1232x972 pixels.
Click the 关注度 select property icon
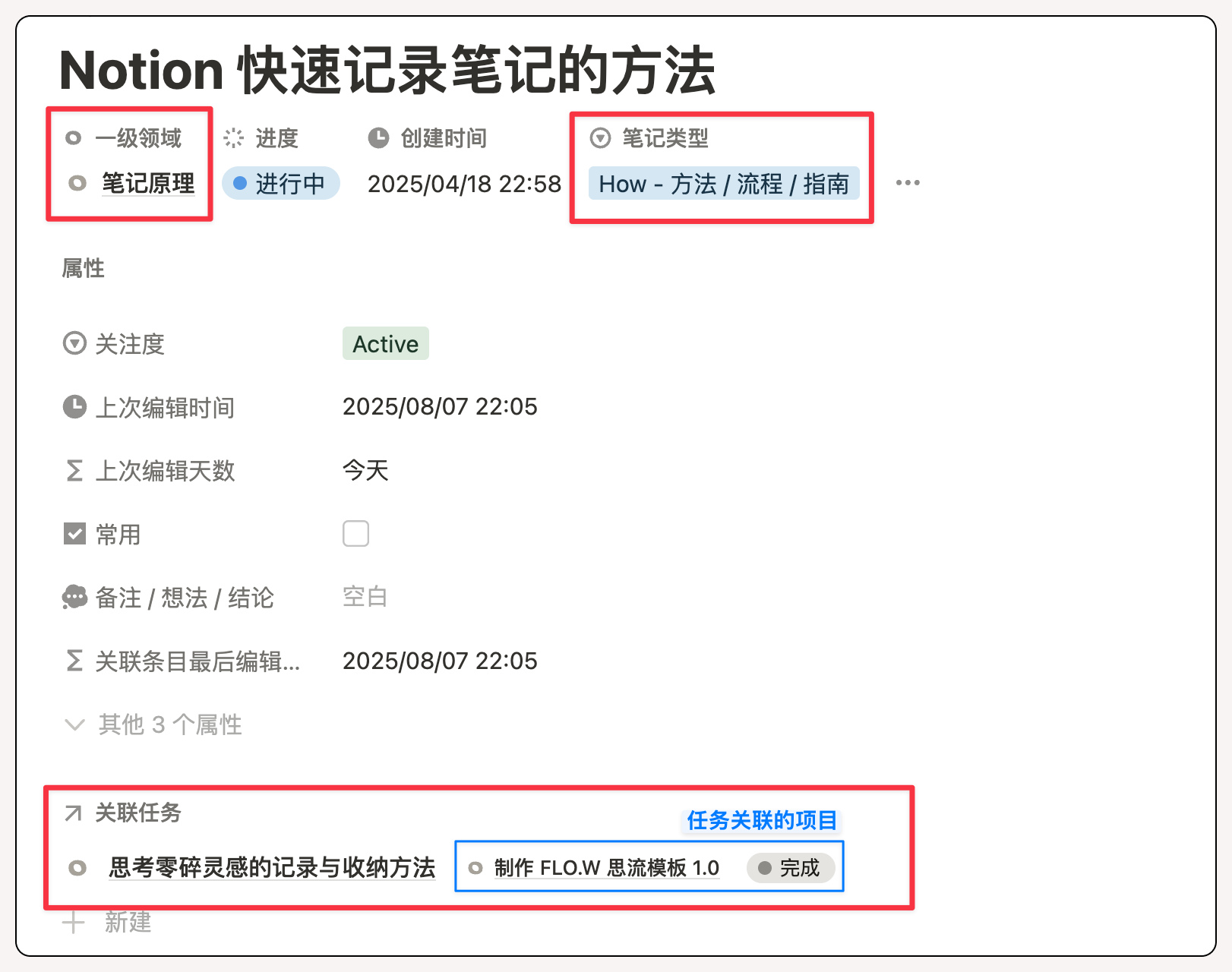coord(74,343)
